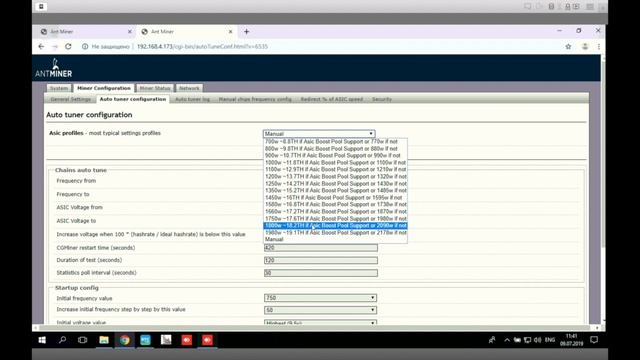The height and width of the screenshot is (360, 640).
Task: Open the blue app icon beside Chrome
Action: (145, 340)
